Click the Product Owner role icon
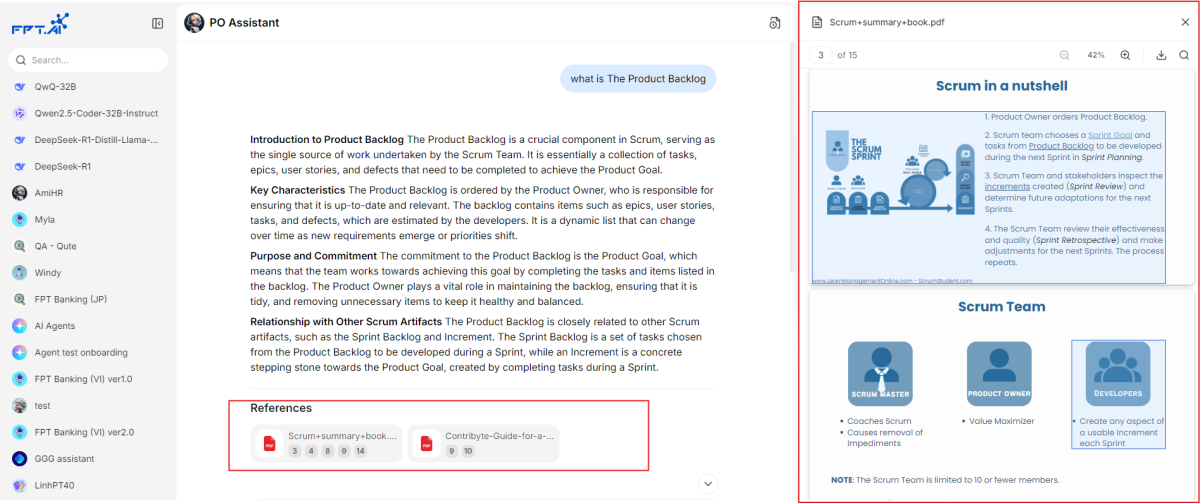1200x503 pixels. pos(999,374)
